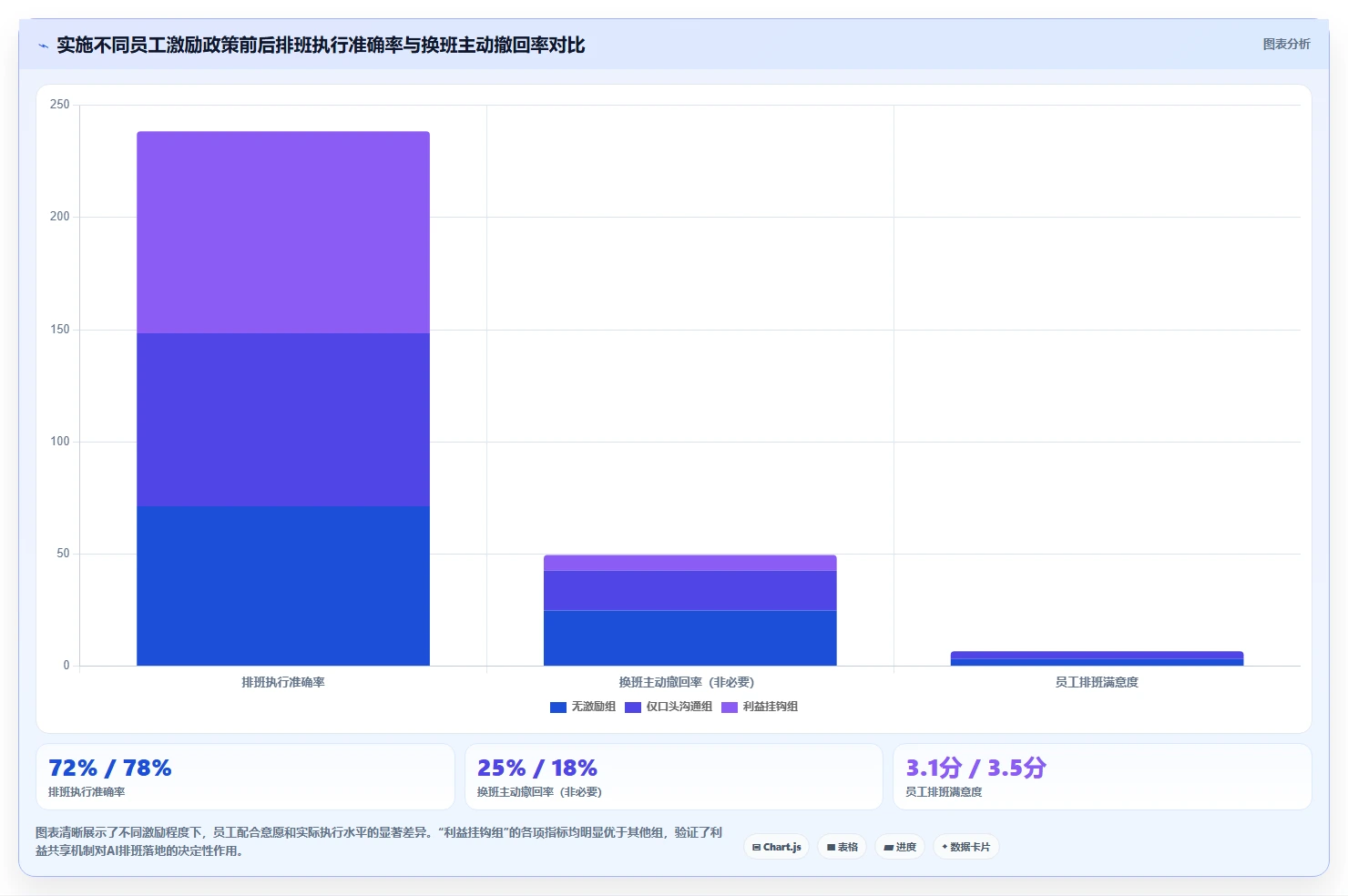Toggle the 利益挂钩组 legend item
Viewport: 1348px width, 896px height.
tap(760, 707)
